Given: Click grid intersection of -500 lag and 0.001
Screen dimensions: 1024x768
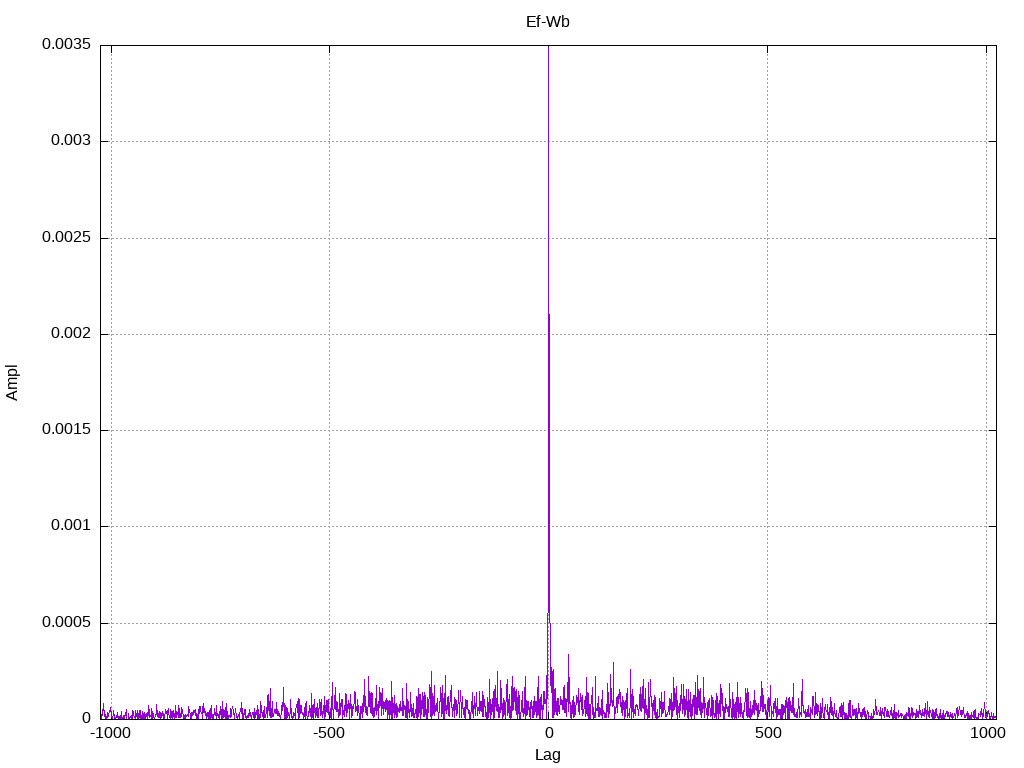Looking at the screenshot, I should pos(329,526).
